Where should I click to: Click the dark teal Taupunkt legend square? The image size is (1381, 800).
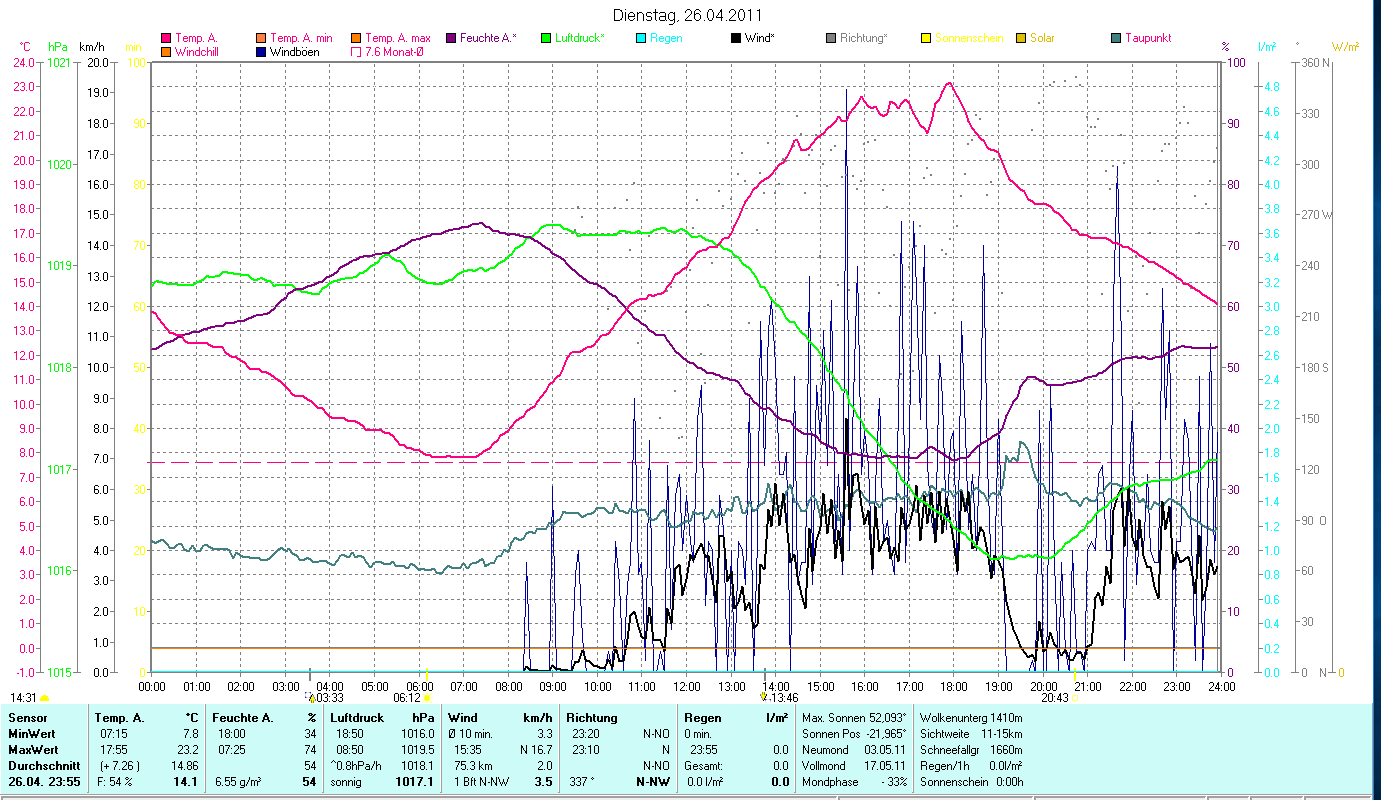tap(1116, 38)
